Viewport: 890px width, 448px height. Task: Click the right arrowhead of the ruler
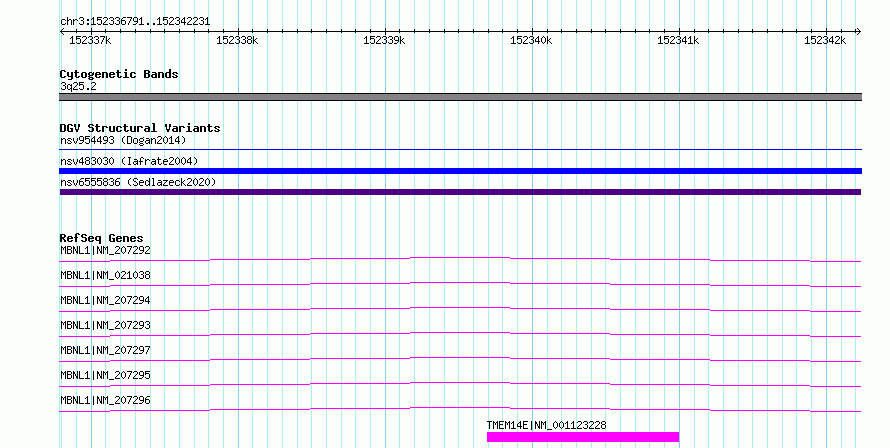pyautogui.click(x=859, y=32)
